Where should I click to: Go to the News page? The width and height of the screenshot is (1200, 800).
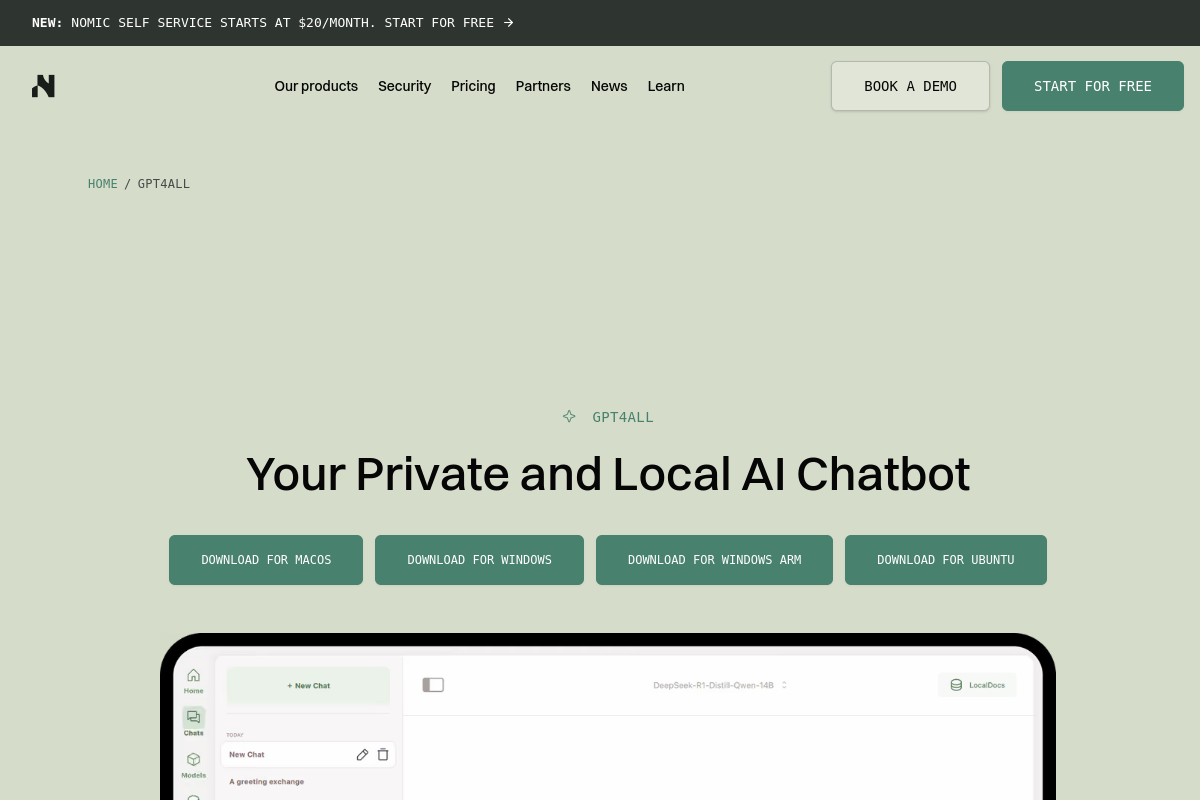coord(609,86)
